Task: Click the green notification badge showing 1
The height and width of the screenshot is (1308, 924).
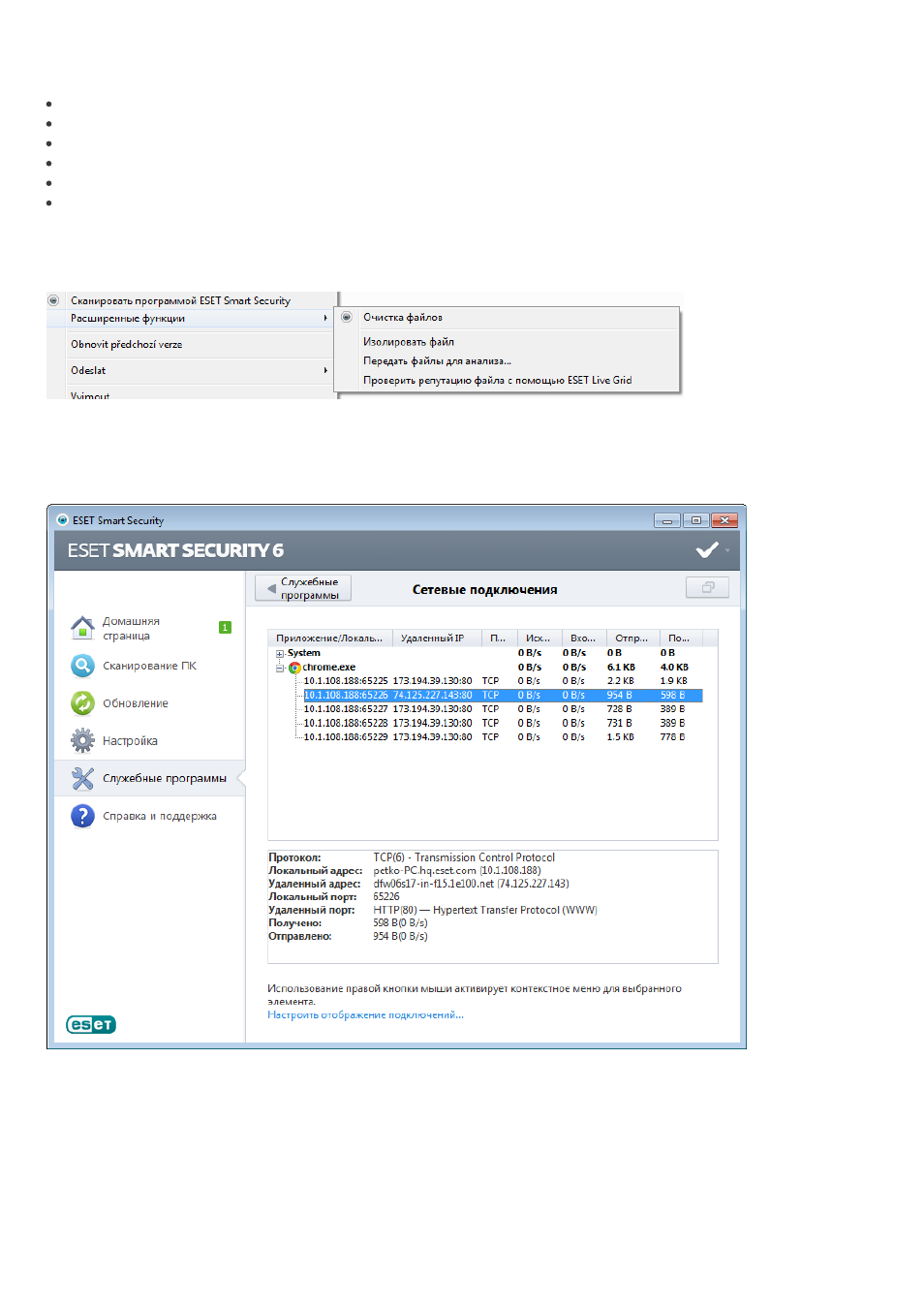Action: [225, 628]
